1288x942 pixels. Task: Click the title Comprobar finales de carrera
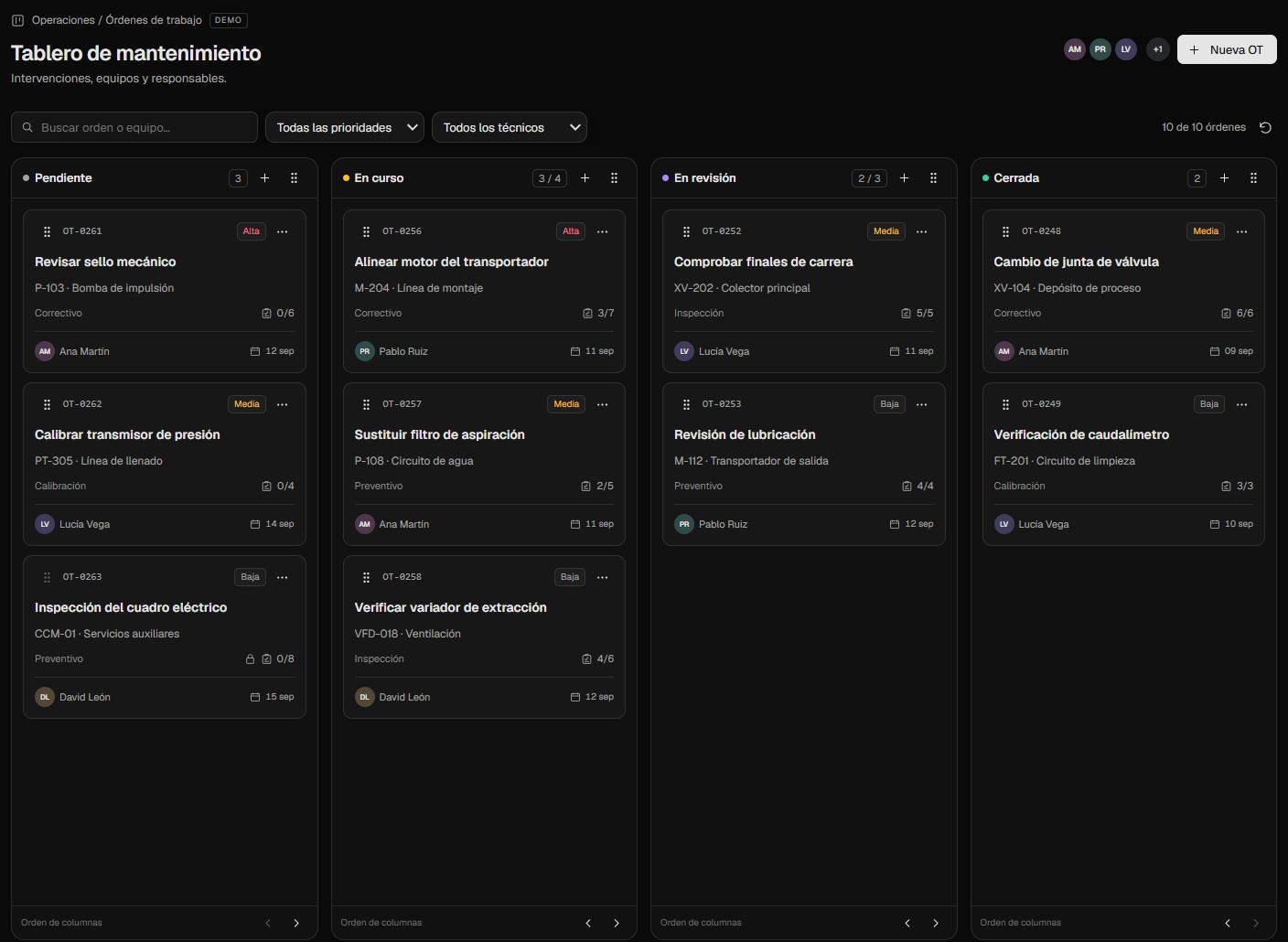(764, 262)
